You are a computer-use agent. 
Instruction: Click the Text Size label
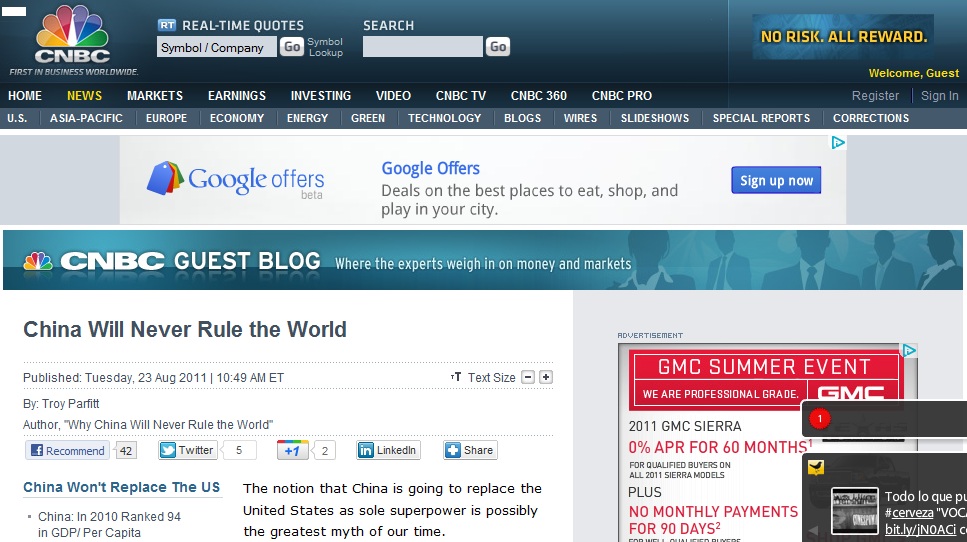click(491, 377)
